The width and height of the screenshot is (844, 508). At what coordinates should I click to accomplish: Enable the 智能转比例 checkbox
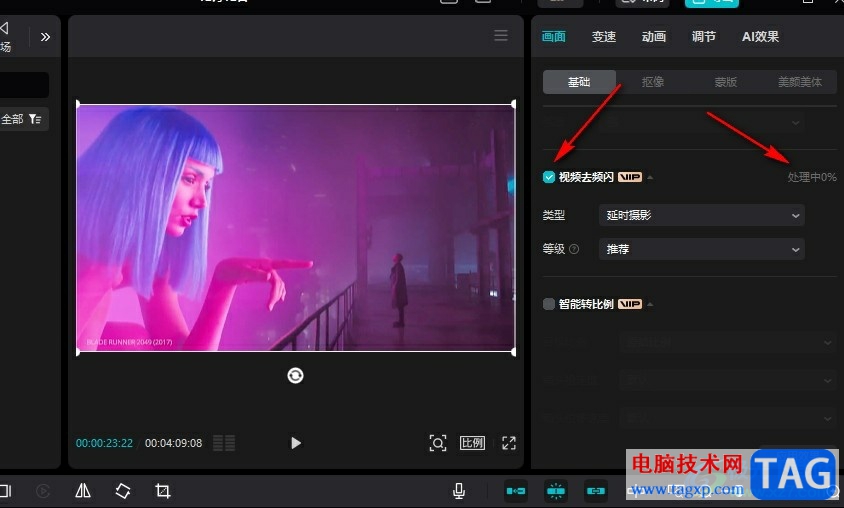[x=548, y=304]
